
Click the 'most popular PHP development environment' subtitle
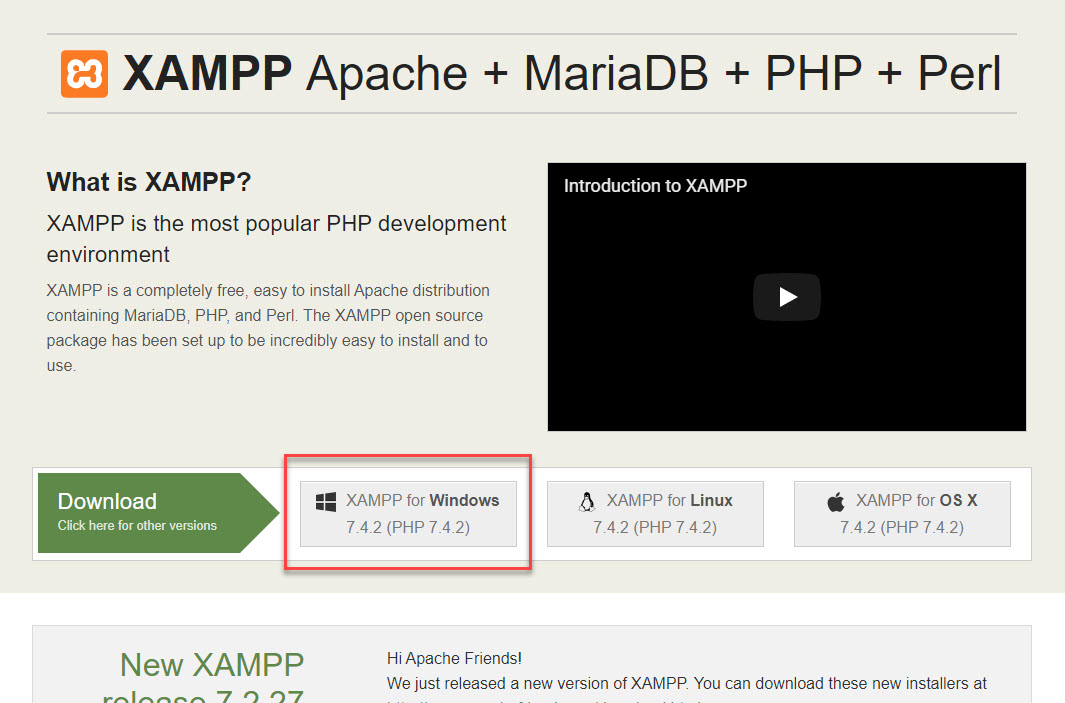[x=276, y=238]
